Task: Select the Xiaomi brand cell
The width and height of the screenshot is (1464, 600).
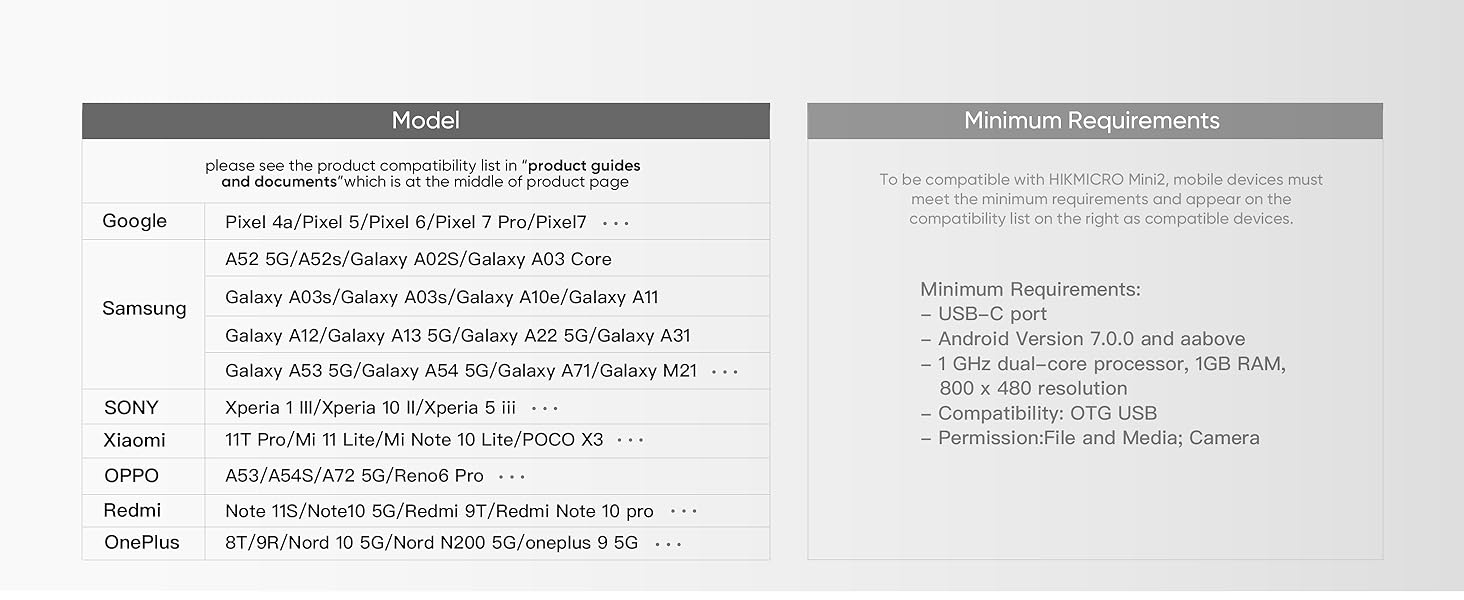Action: [x=134, y=441]
